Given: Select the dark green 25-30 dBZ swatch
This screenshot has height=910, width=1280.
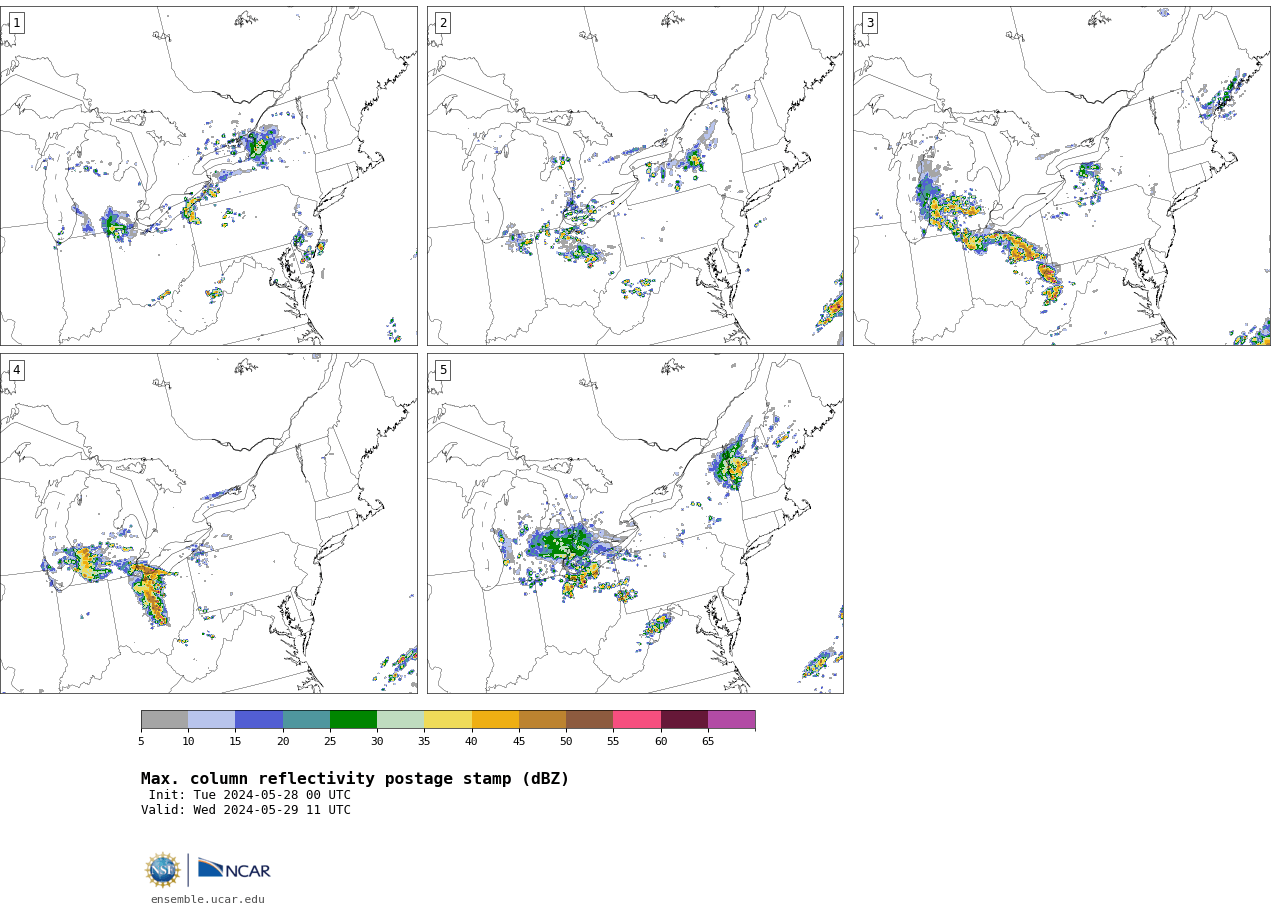Looking at the screenshot, I should (354, 720).
